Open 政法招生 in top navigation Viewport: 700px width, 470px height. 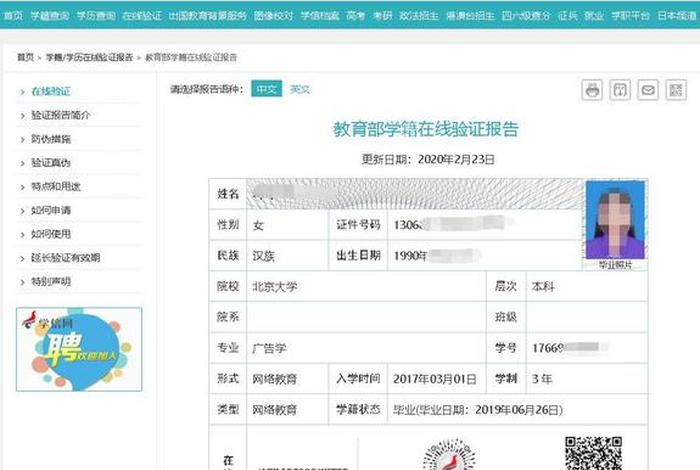pyautogui.click(x=419, y=16)
